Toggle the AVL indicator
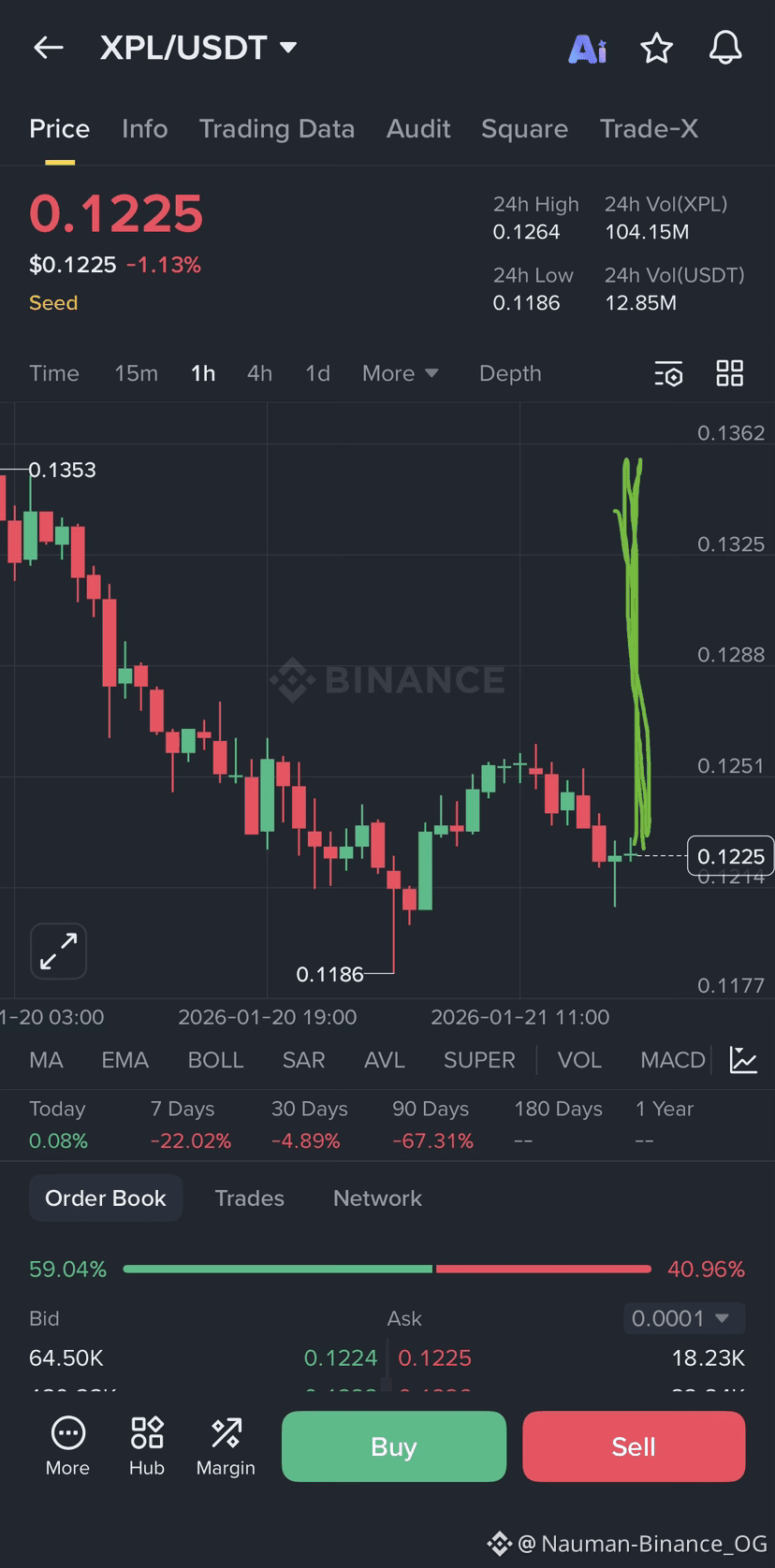The image size is (775, 1568). (x=385, y=1060)
